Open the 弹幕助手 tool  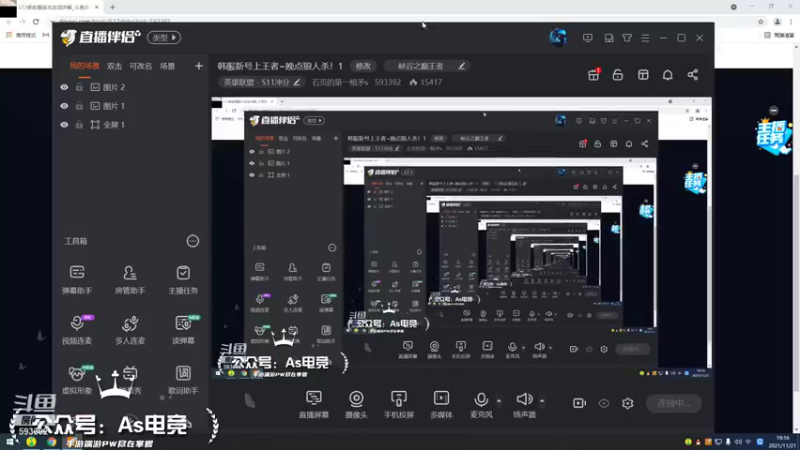point(77,280)
